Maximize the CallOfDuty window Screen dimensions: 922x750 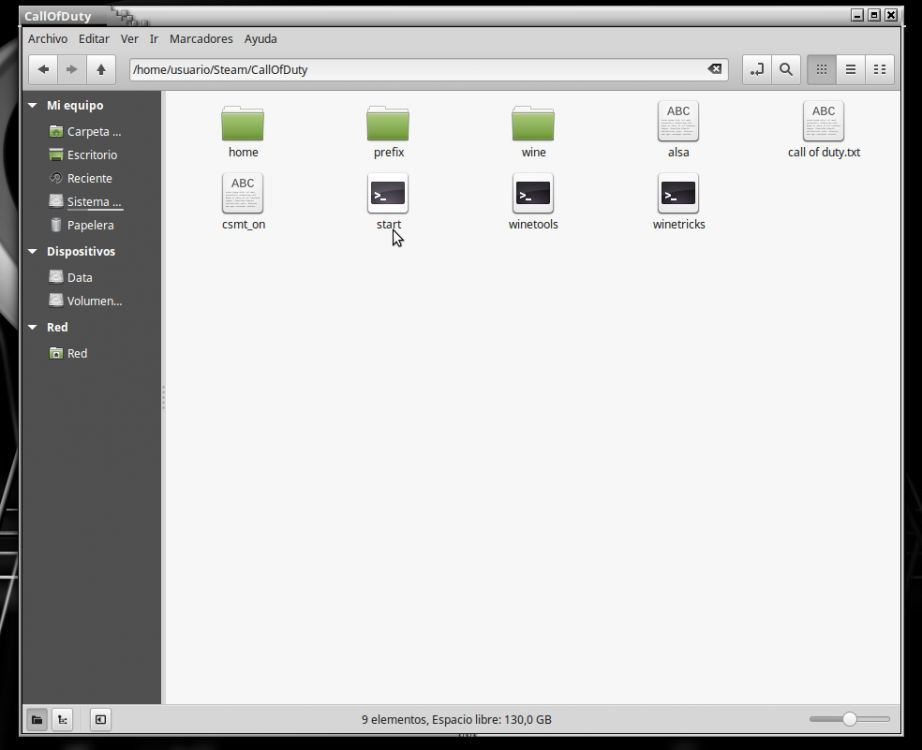pos(874,15)
